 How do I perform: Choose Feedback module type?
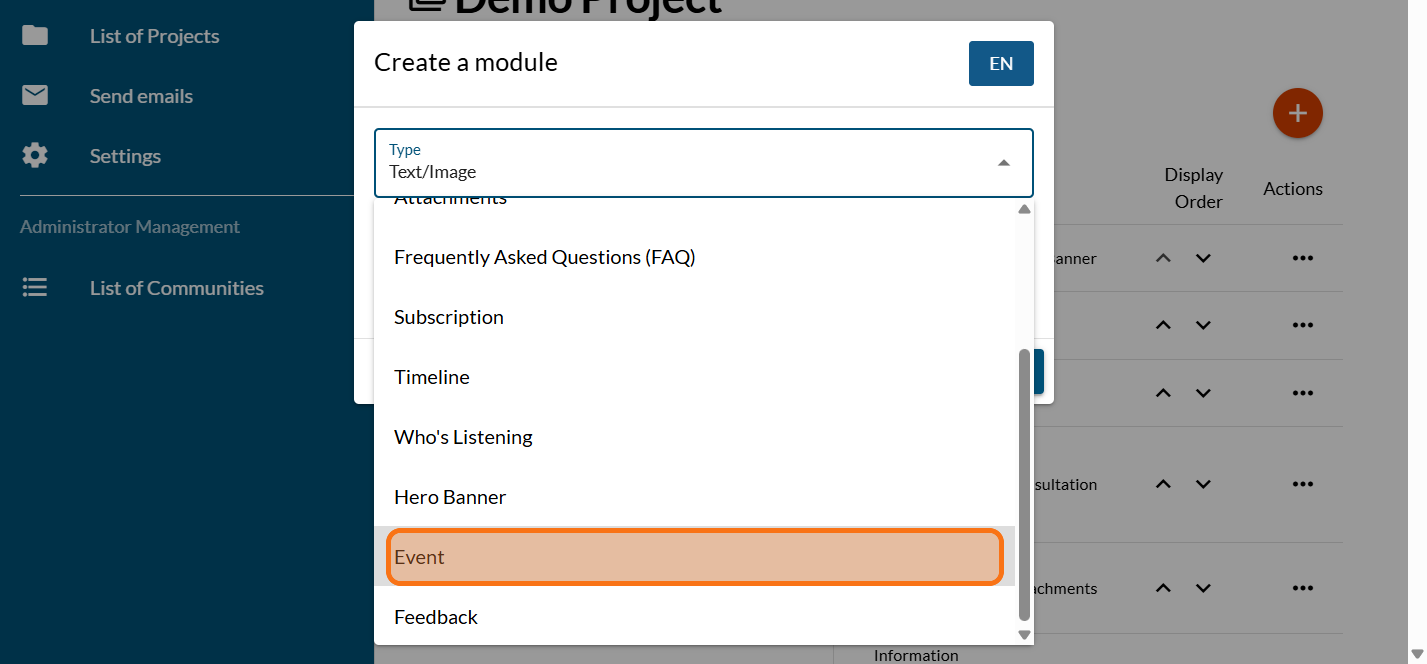point(694,617)
